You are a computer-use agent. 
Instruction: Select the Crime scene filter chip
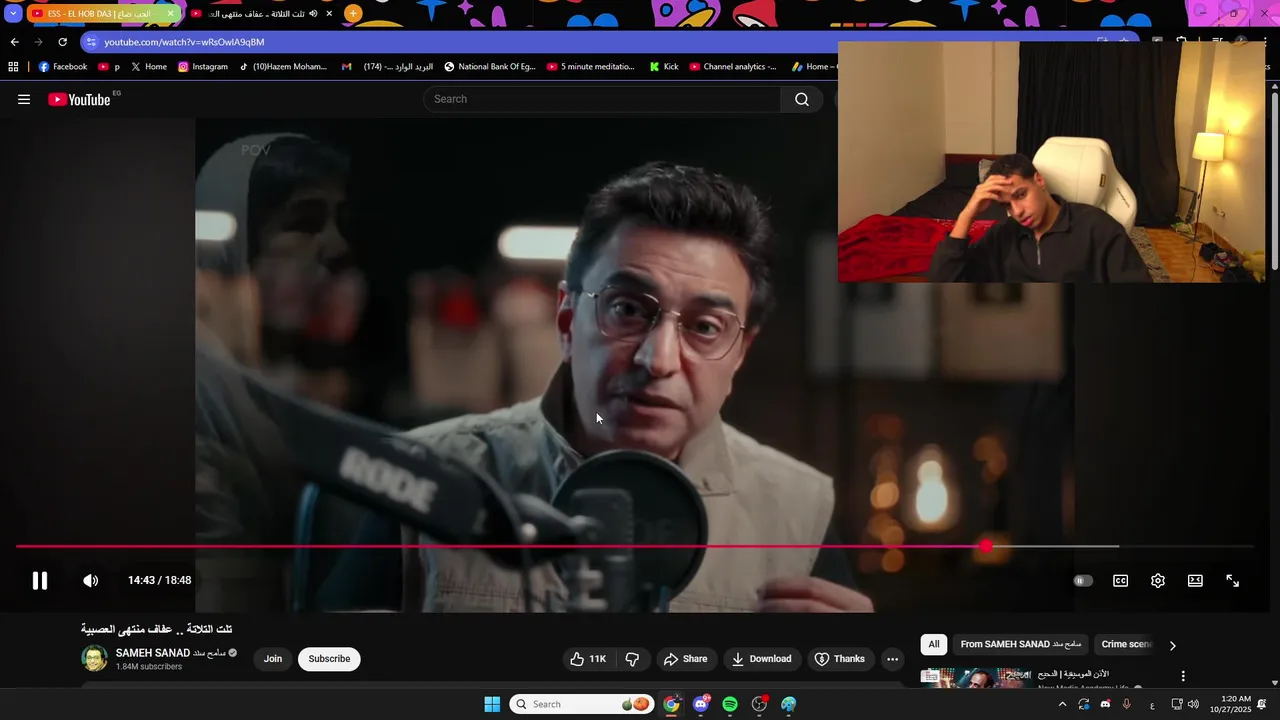pyautogui.click(x=1127, y=645)
